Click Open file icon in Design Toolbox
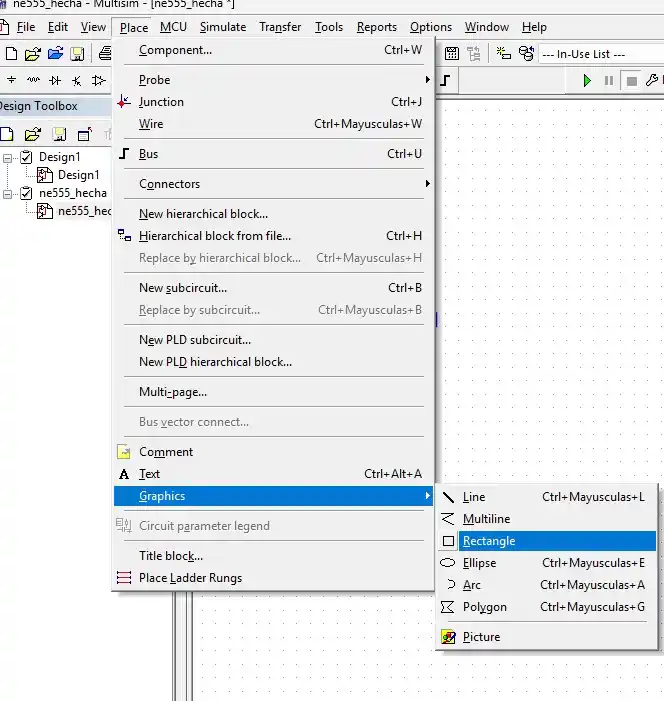Image resolution: width=664 pixels, height=701 pixels. [33, 134]
